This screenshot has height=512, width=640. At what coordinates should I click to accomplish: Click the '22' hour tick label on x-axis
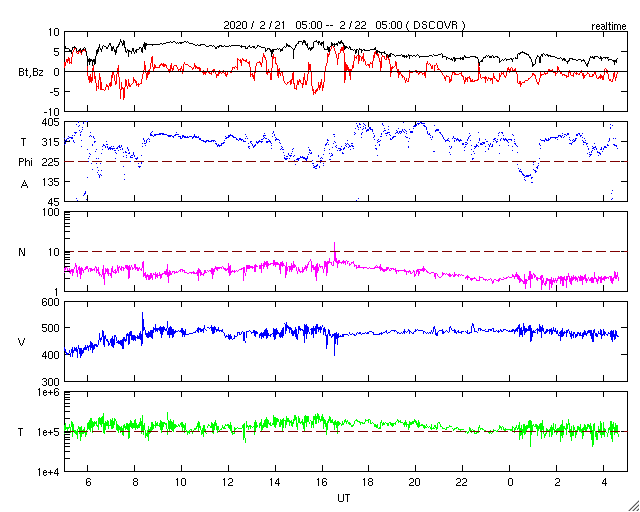(x=462, y=482)
